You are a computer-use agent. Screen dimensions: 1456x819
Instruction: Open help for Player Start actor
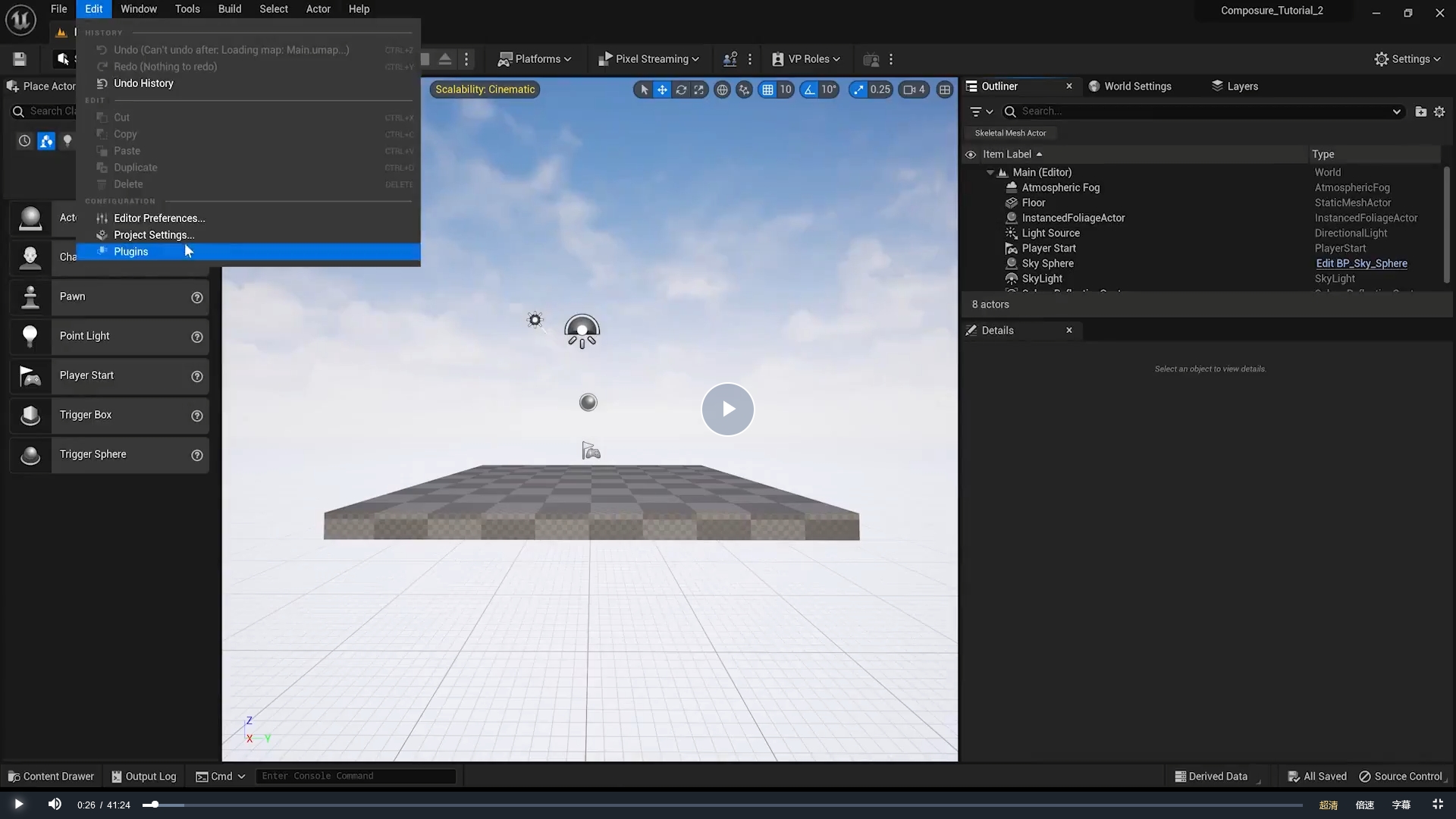(197, 376)
